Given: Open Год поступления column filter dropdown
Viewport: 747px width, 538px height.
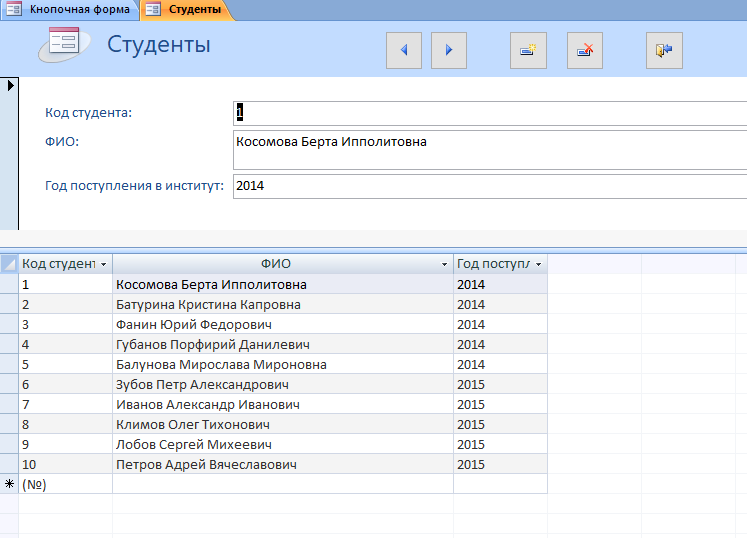Looking at the screenshot, I should tap(538, 264).
